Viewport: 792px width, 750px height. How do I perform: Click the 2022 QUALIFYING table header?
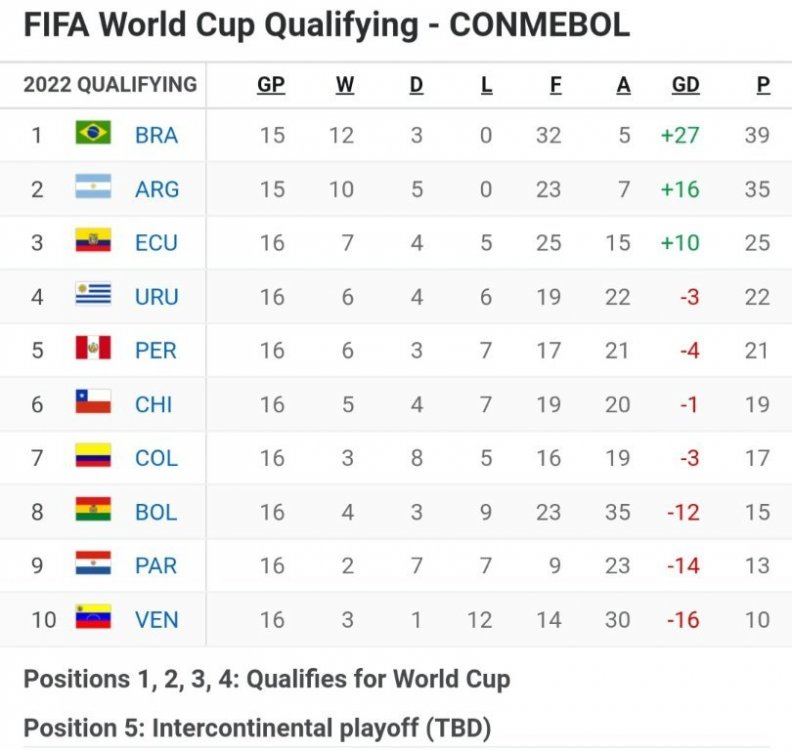110,85
